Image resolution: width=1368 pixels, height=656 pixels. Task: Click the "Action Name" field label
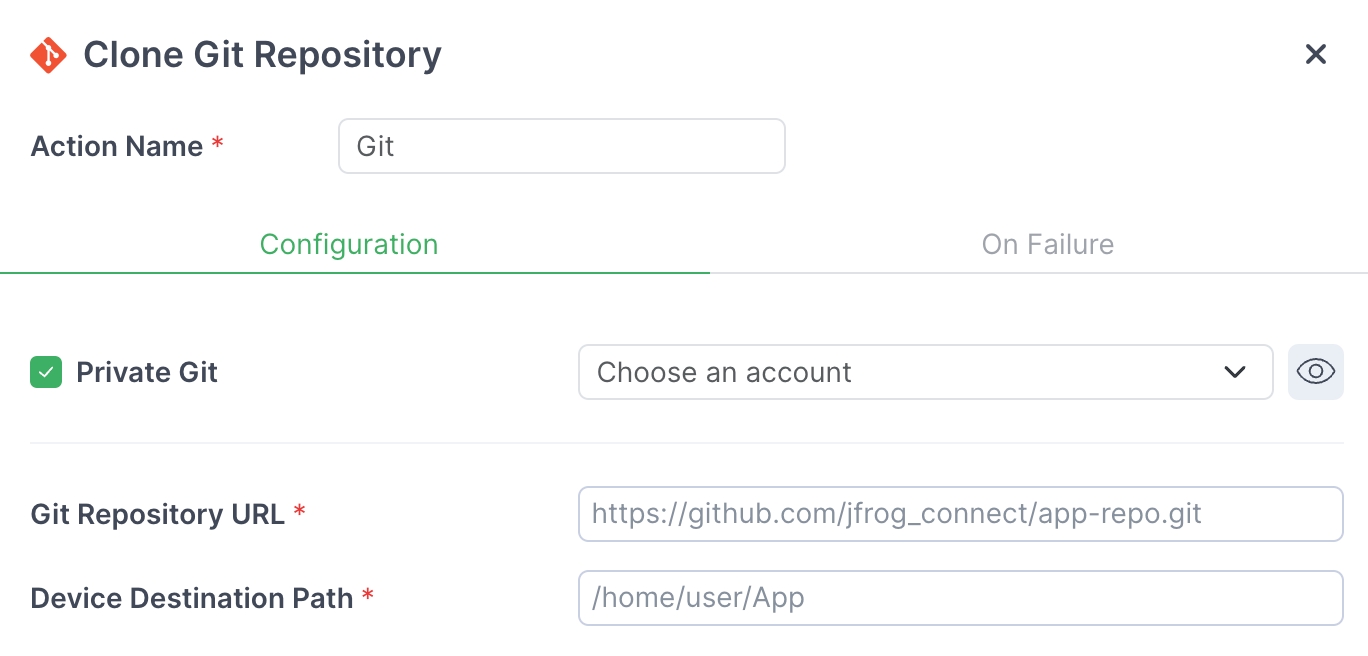pyautogui.click(x=117, y=147)
